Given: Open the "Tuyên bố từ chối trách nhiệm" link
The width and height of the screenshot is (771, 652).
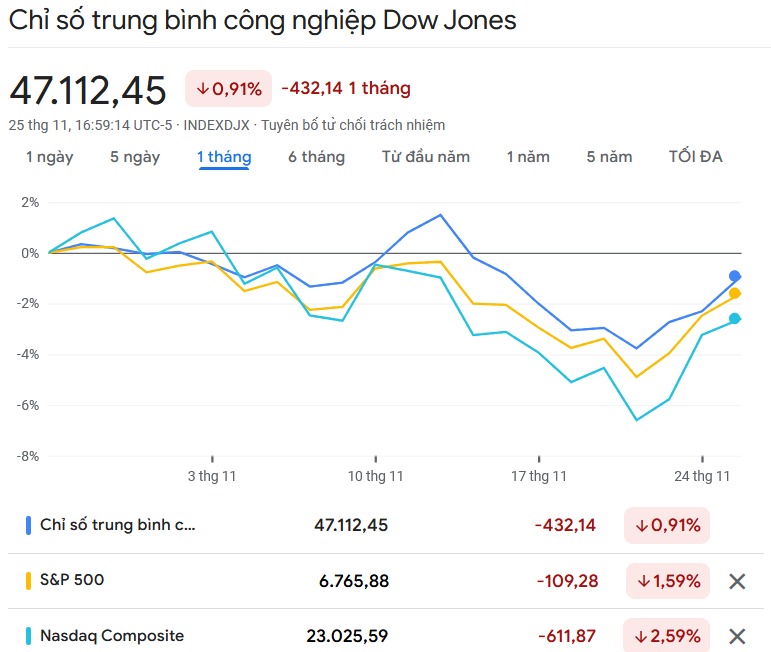Looking at the screenshot, I should click(353, 125).
